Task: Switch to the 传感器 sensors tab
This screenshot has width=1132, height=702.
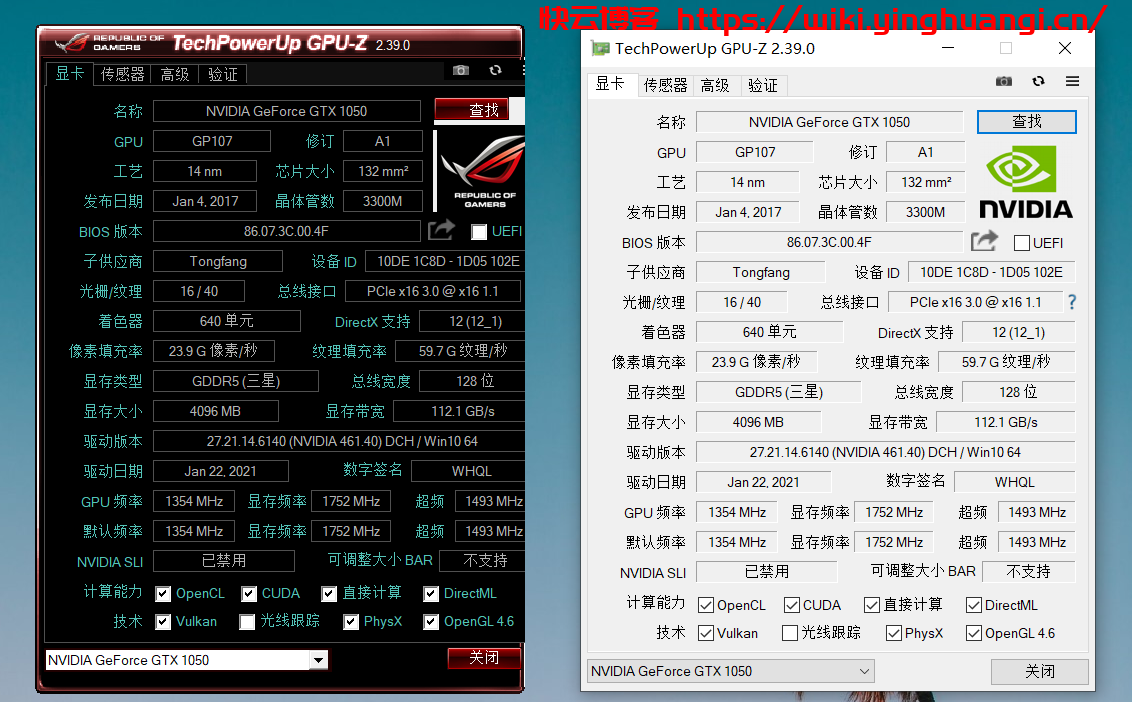Action: point(665,86)
